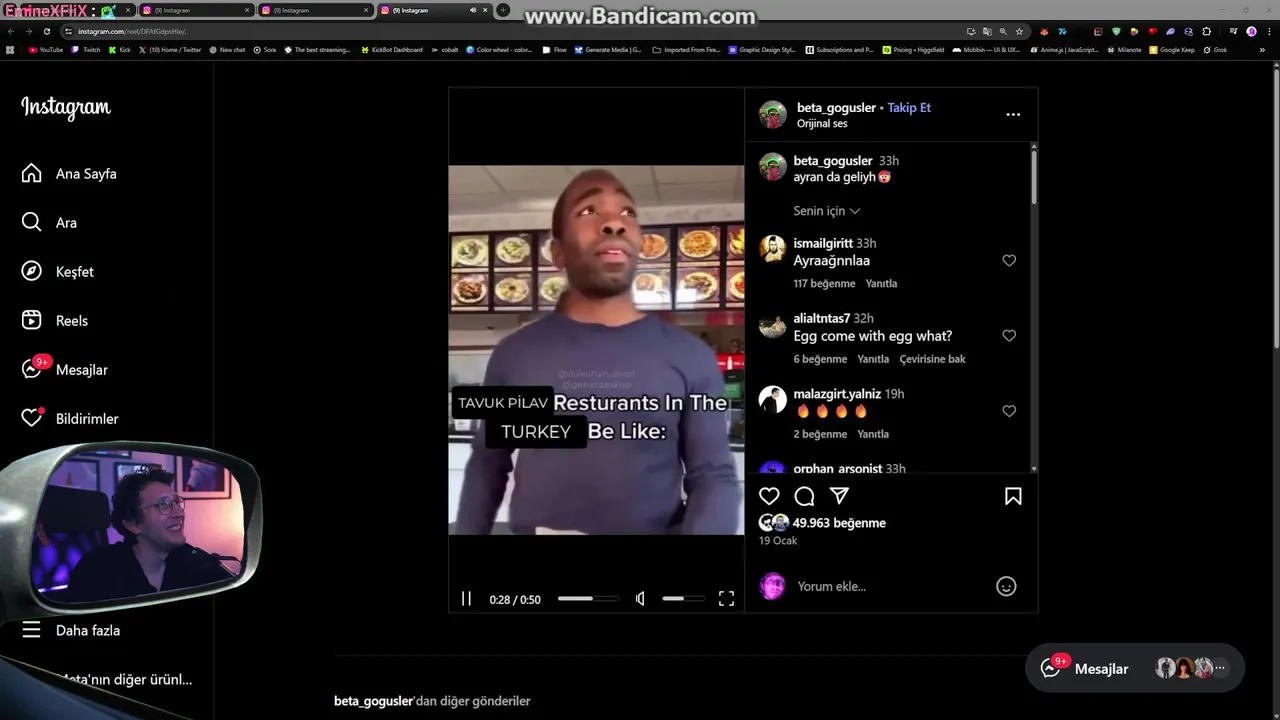
Task: Save the post with bookmark icon
Action: 1013,496
